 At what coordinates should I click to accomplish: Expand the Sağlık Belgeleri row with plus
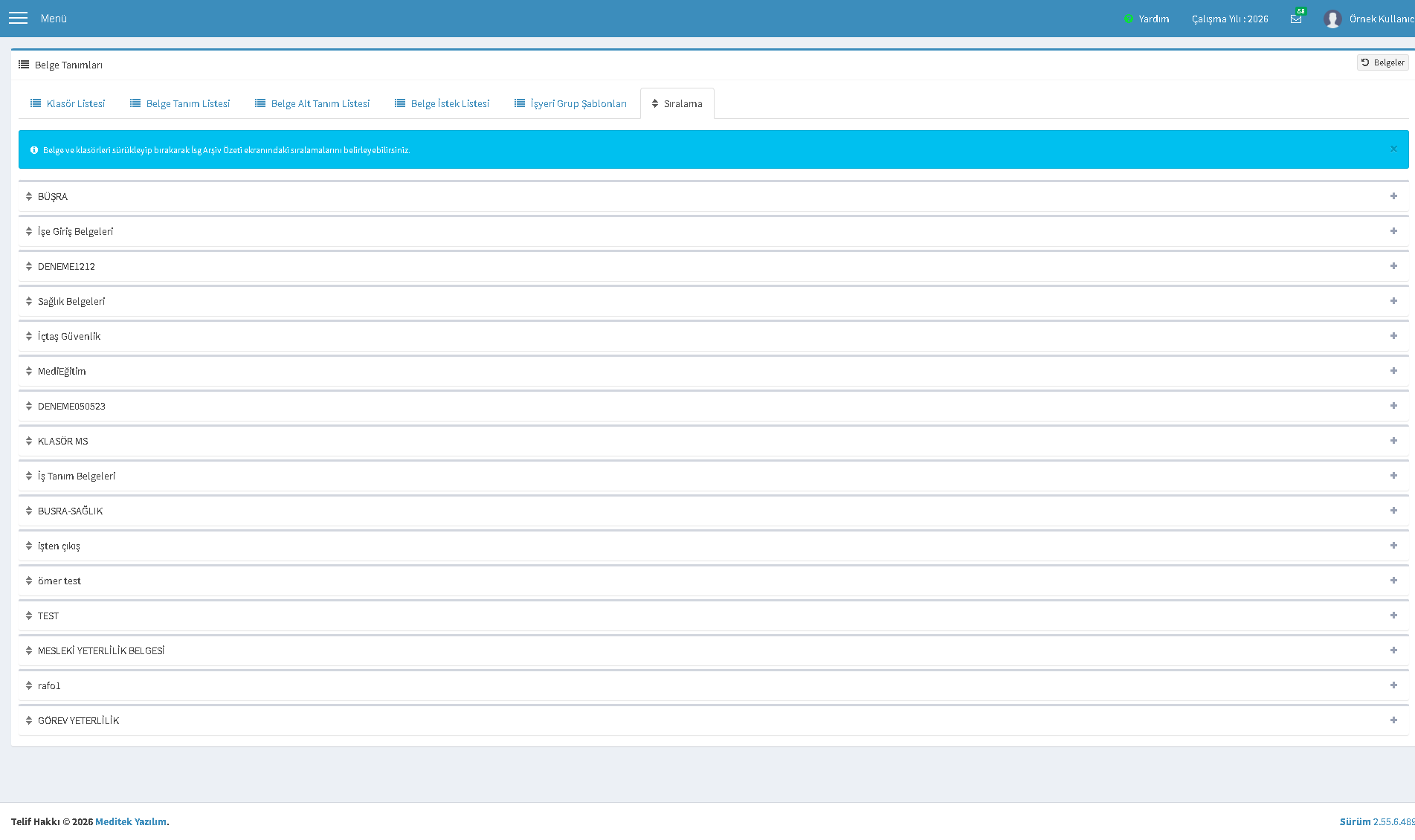(1393, 301)
